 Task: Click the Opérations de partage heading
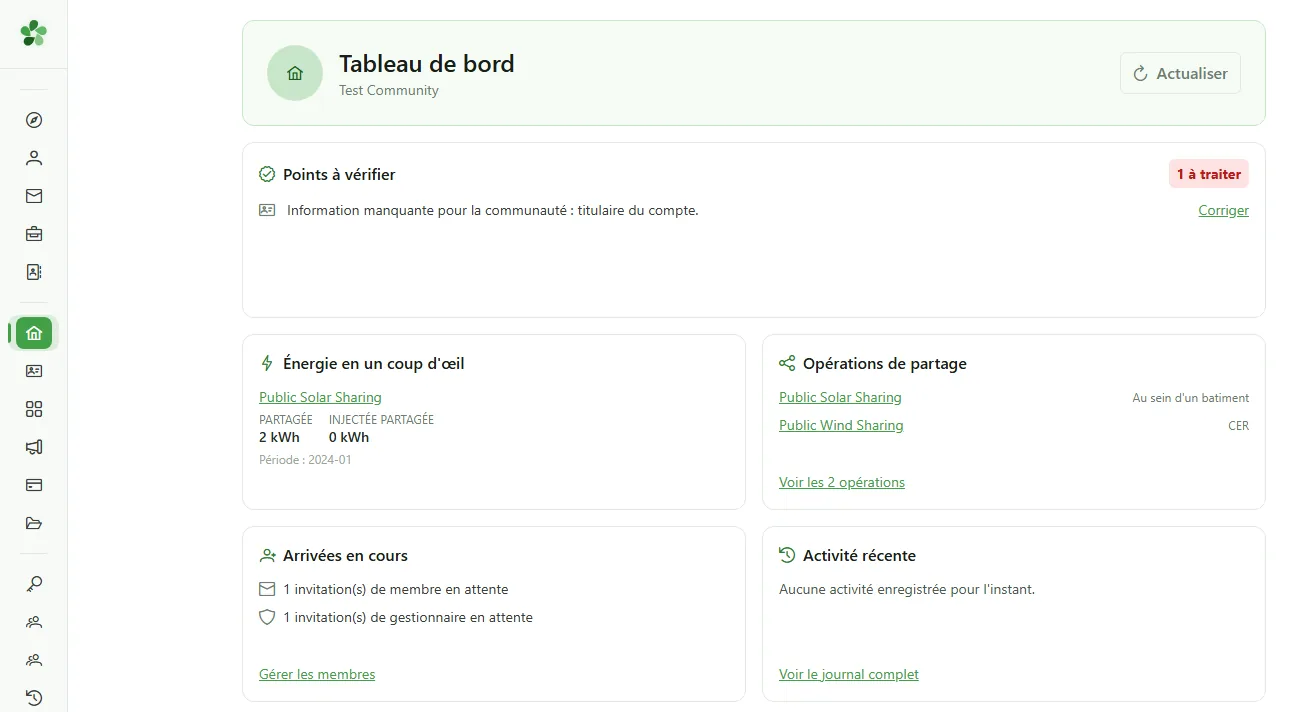tap(885, 364)
